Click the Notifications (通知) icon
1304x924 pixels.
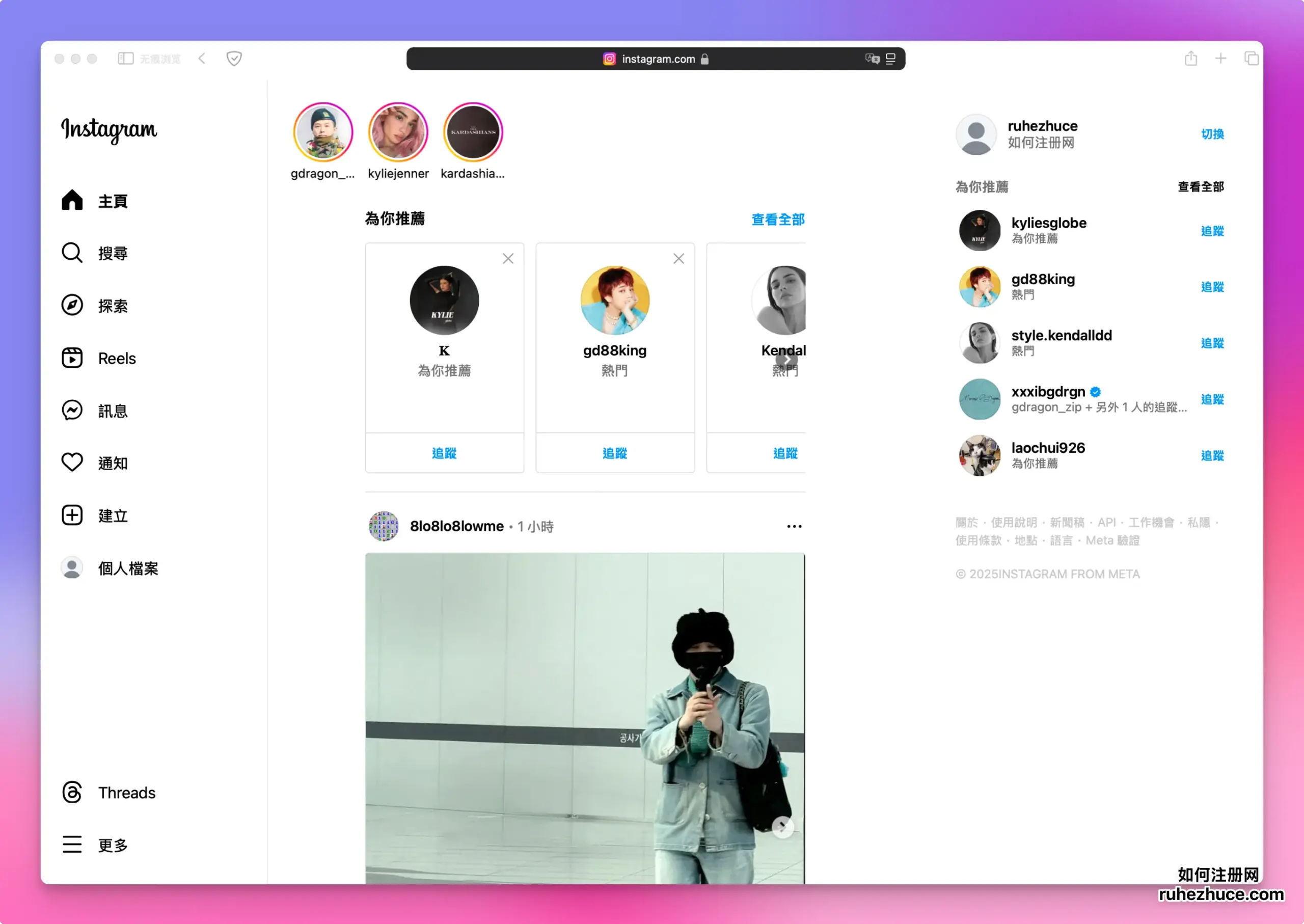72,463
